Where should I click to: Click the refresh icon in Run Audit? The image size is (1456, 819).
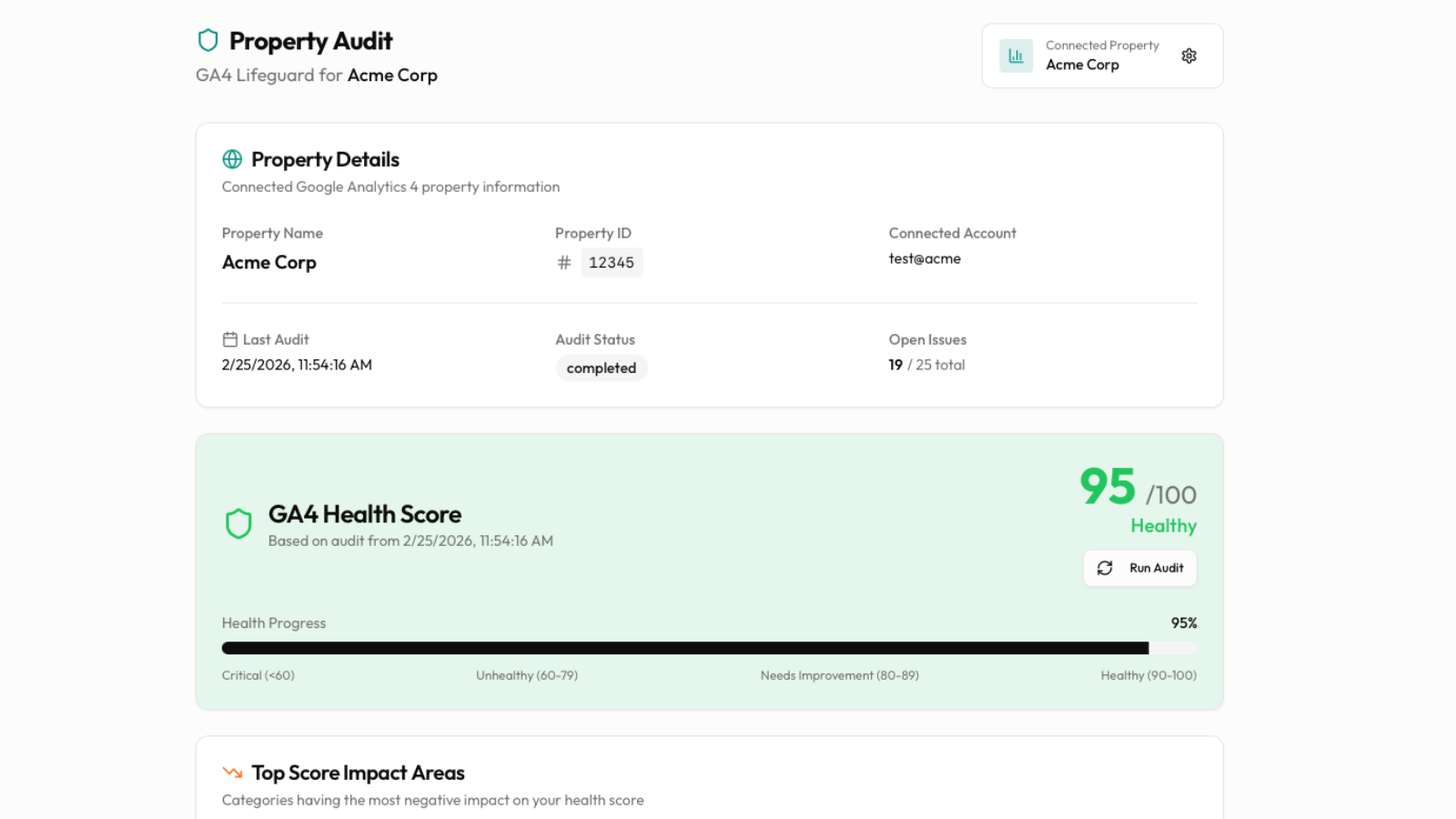tap(1105, 568)
